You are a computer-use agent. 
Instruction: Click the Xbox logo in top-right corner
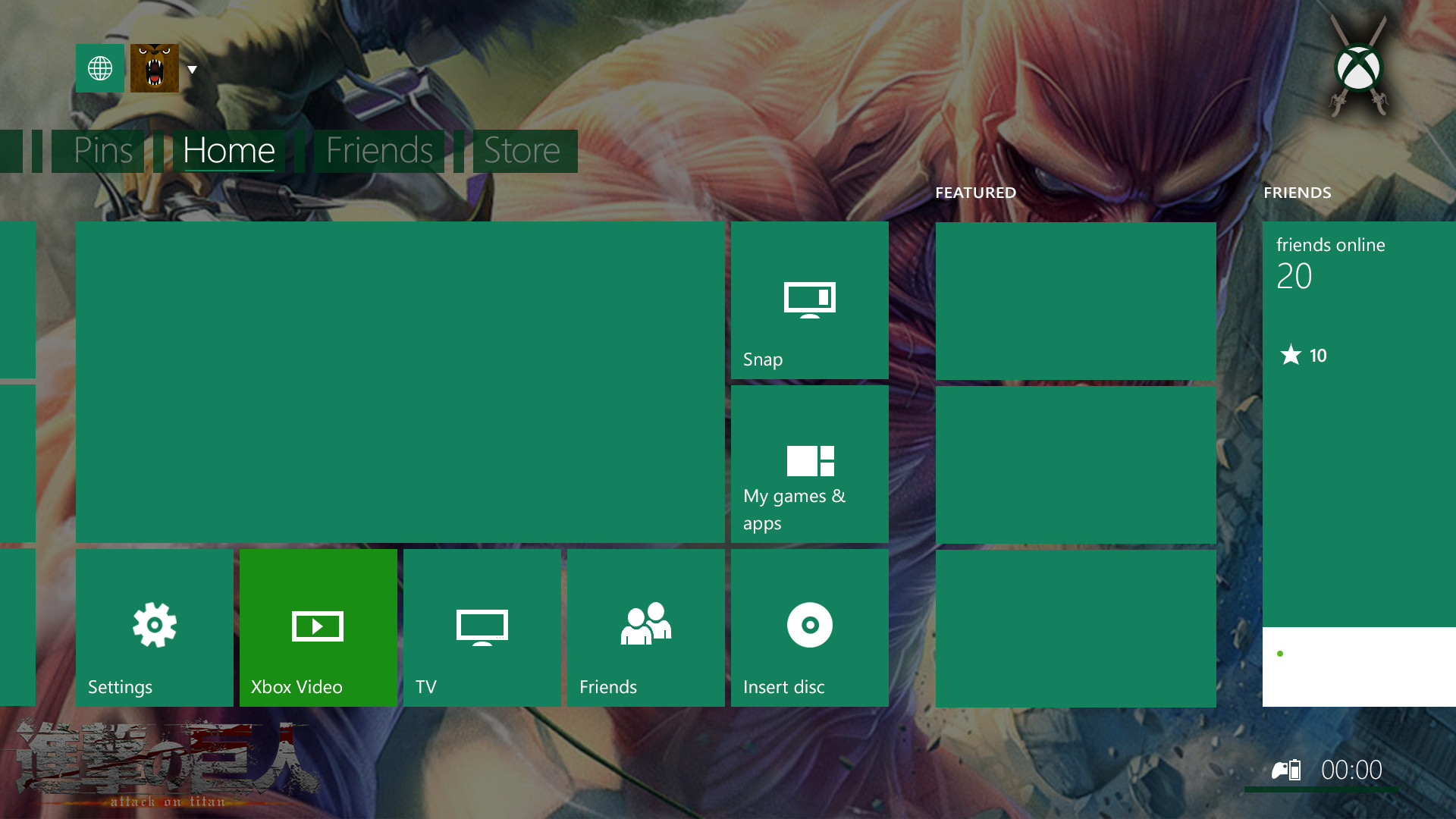coord(1358,68)
